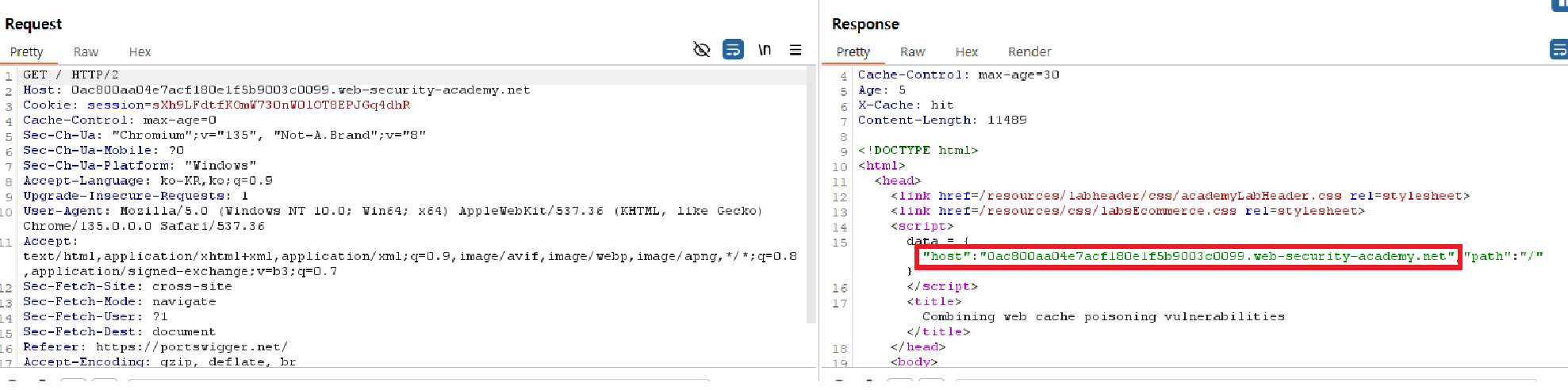Click 'Age: 5' response header
This screenshot has height=390, width=1568.
882,90
